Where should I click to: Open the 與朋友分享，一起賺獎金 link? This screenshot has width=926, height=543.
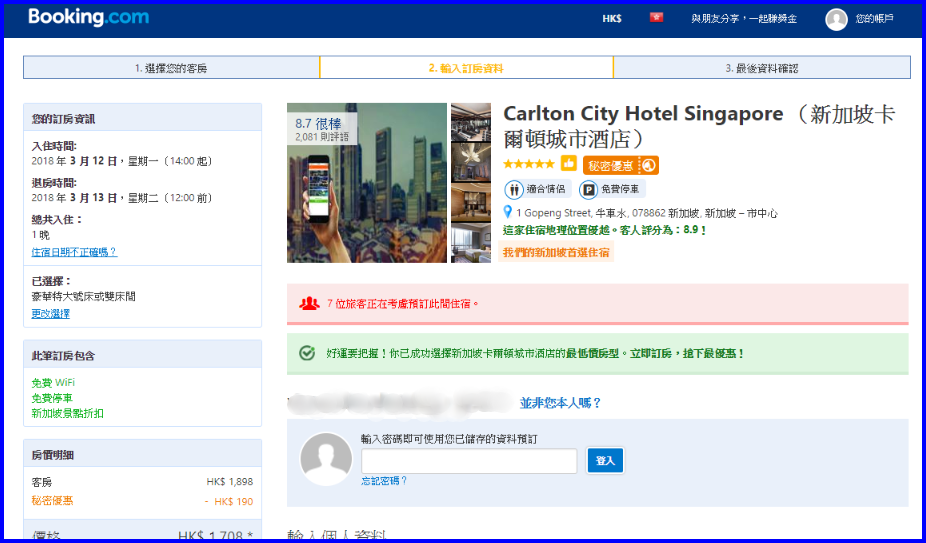pyautogui.click(x=744, y=19)
